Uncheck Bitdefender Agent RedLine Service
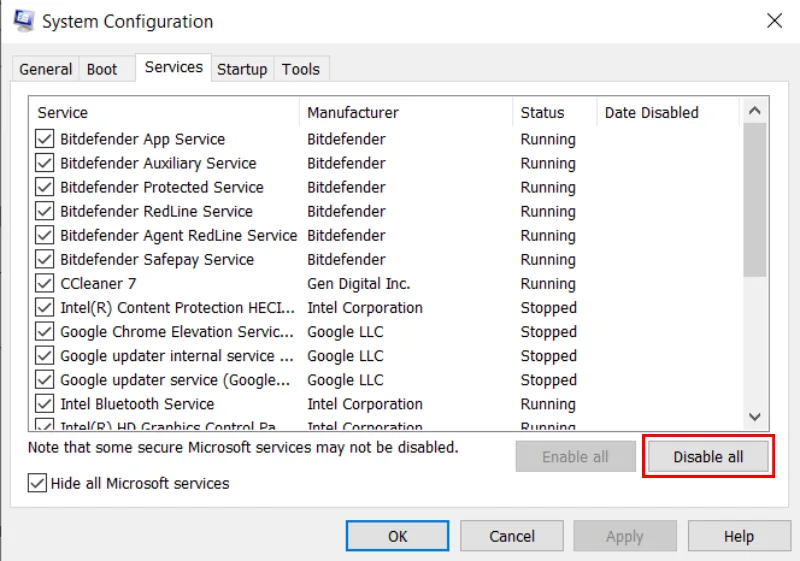Viewport: 800px width, 561px height. click(44, 235)
